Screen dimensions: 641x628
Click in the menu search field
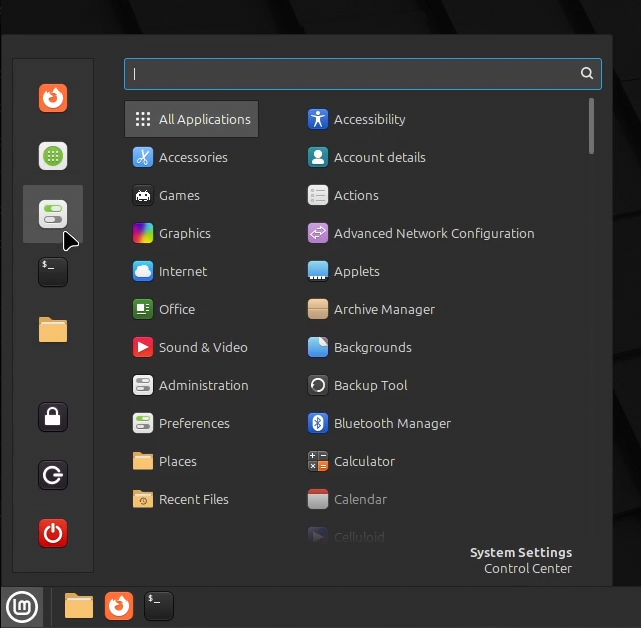[363, 74]
